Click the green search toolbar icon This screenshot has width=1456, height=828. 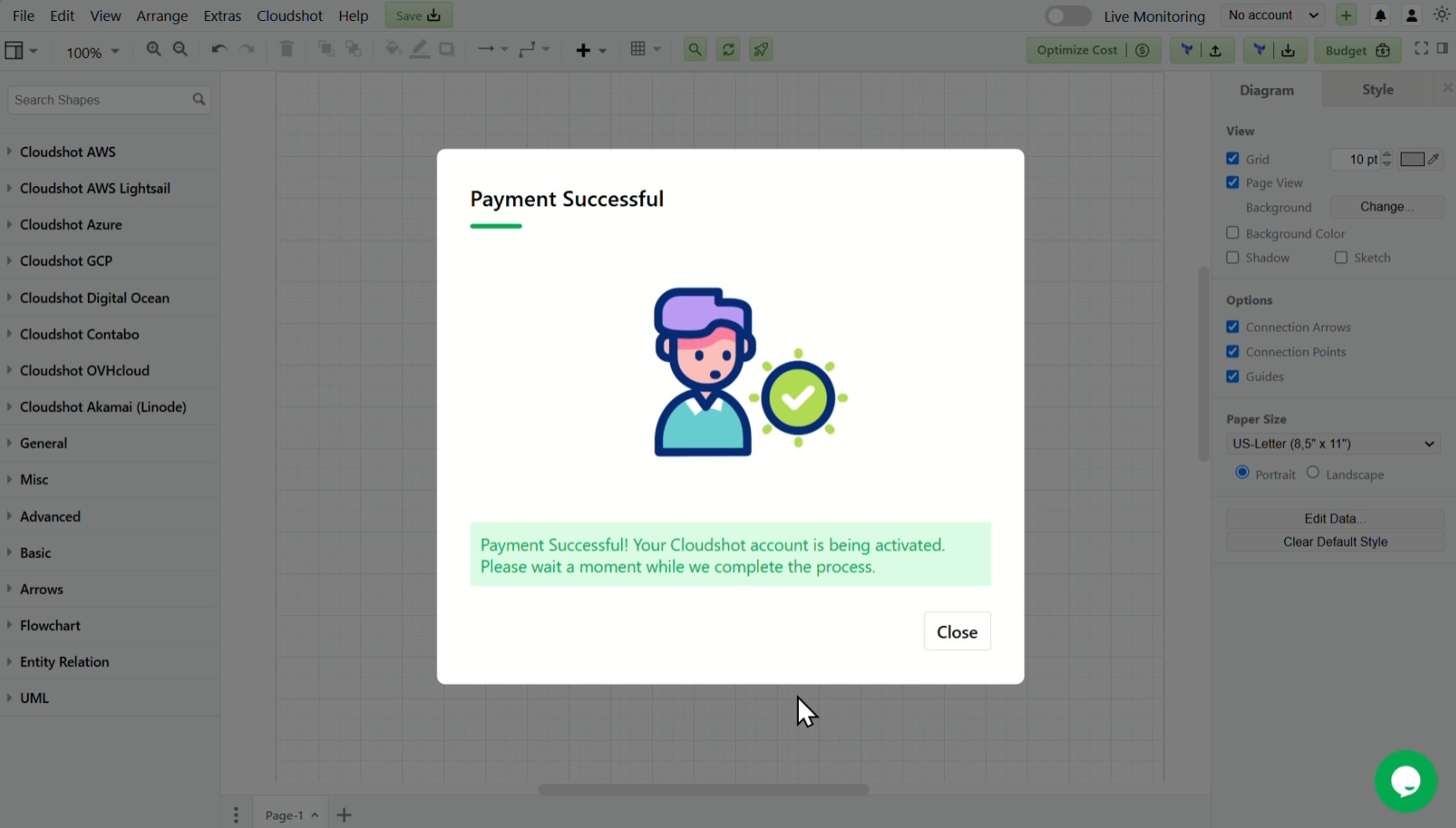695,49
